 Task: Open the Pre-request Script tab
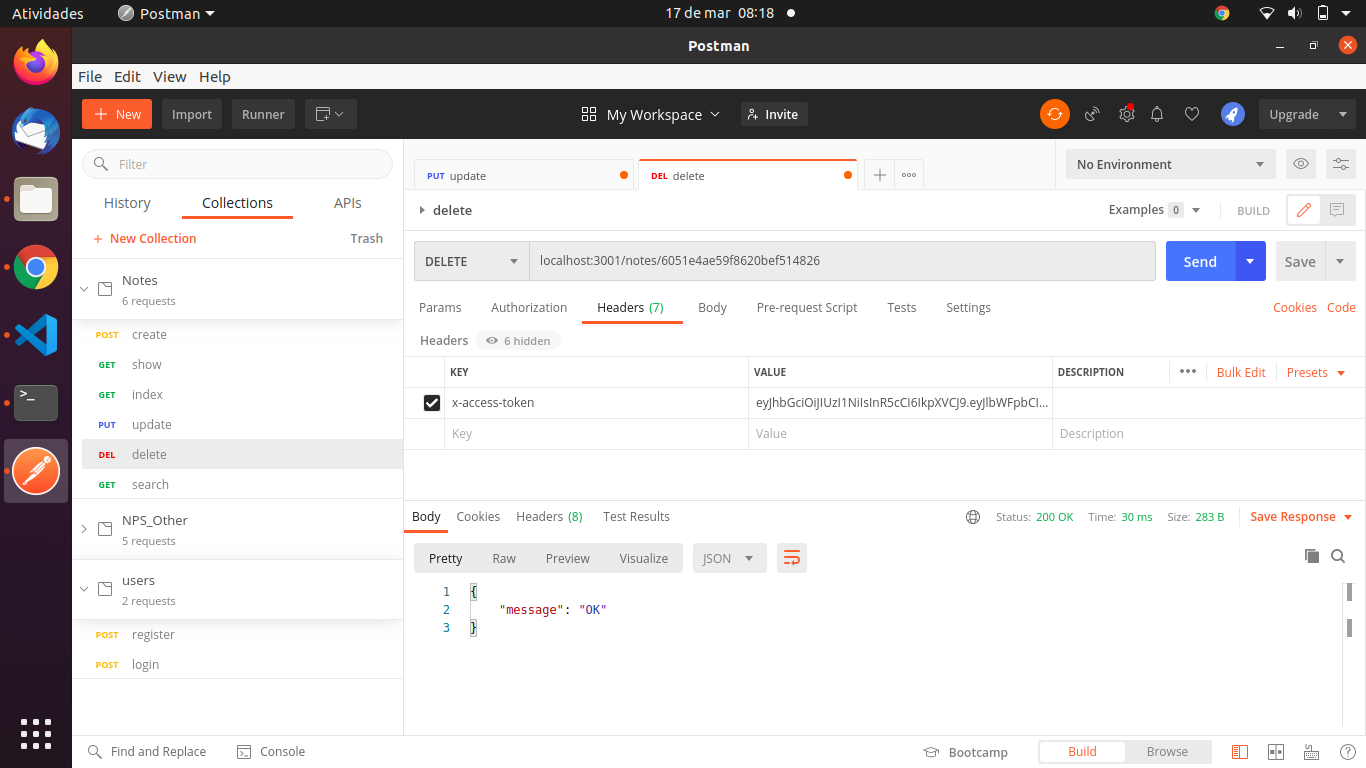click(x=807, y=308)
